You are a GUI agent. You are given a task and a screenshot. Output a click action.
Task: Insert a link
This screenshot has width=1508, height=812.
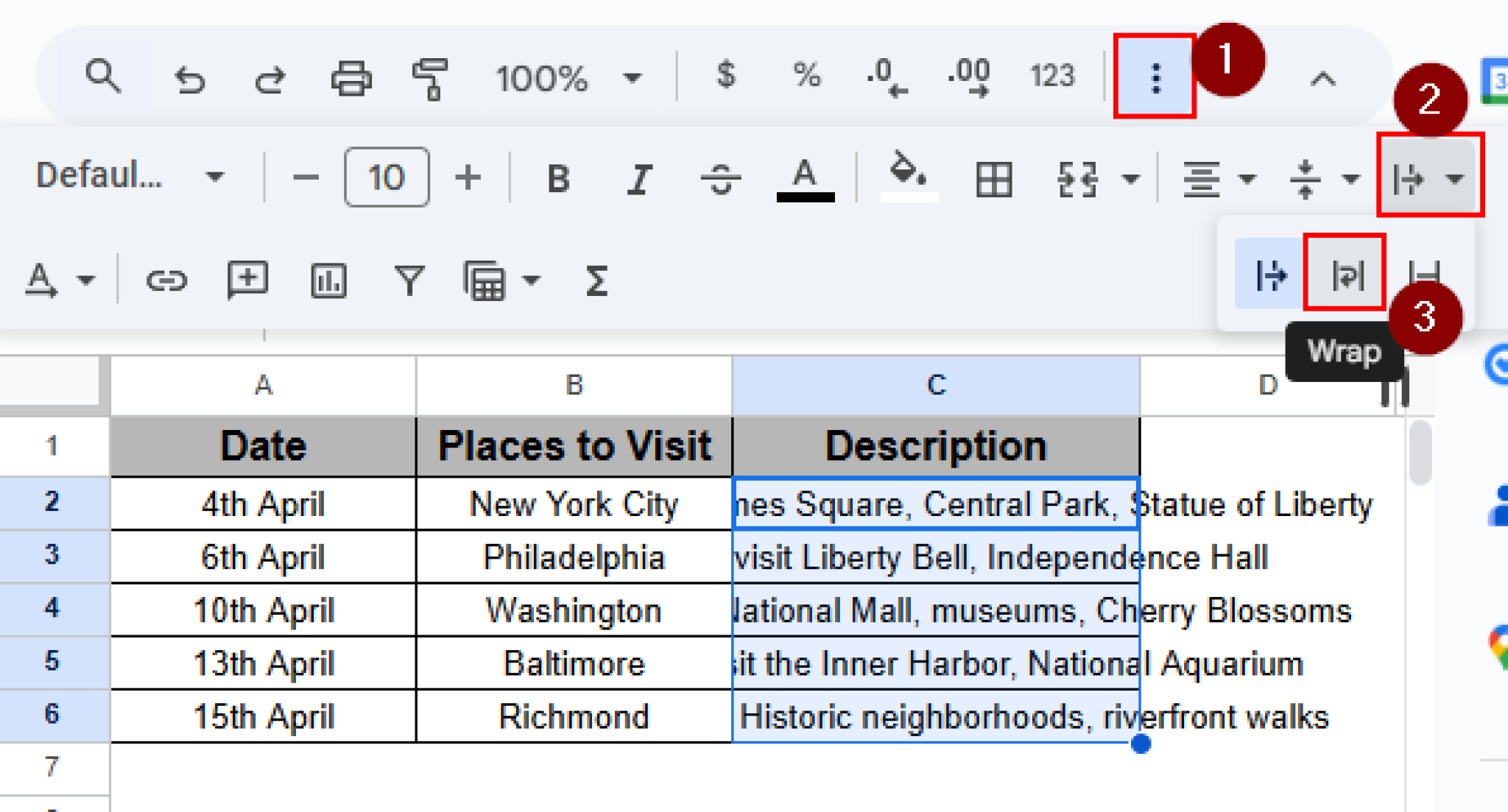pyautogui.click(x=166, y=280)
